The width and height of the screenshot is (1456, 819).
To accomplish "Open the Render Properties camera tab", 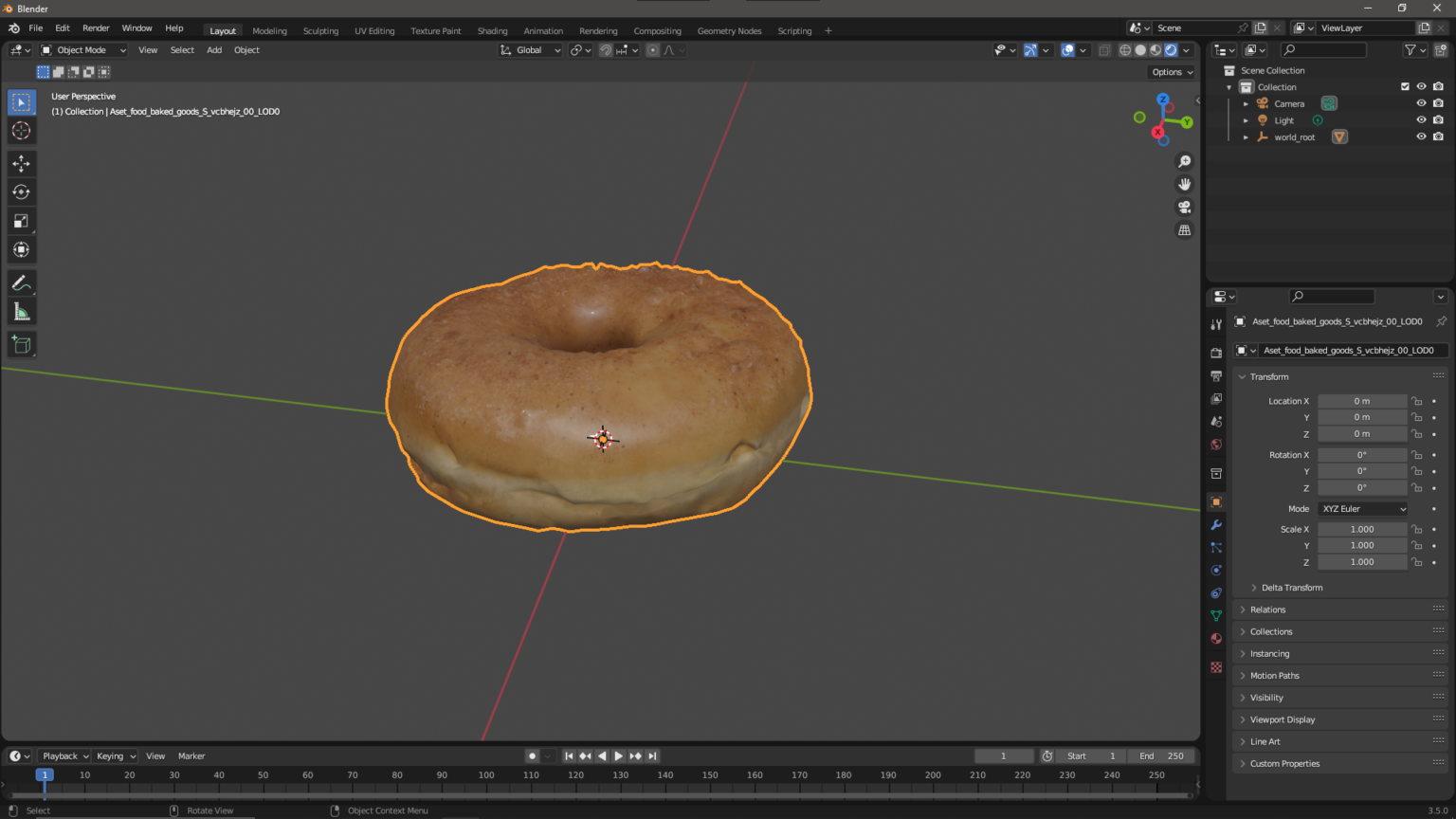I will pos(1216,353).
